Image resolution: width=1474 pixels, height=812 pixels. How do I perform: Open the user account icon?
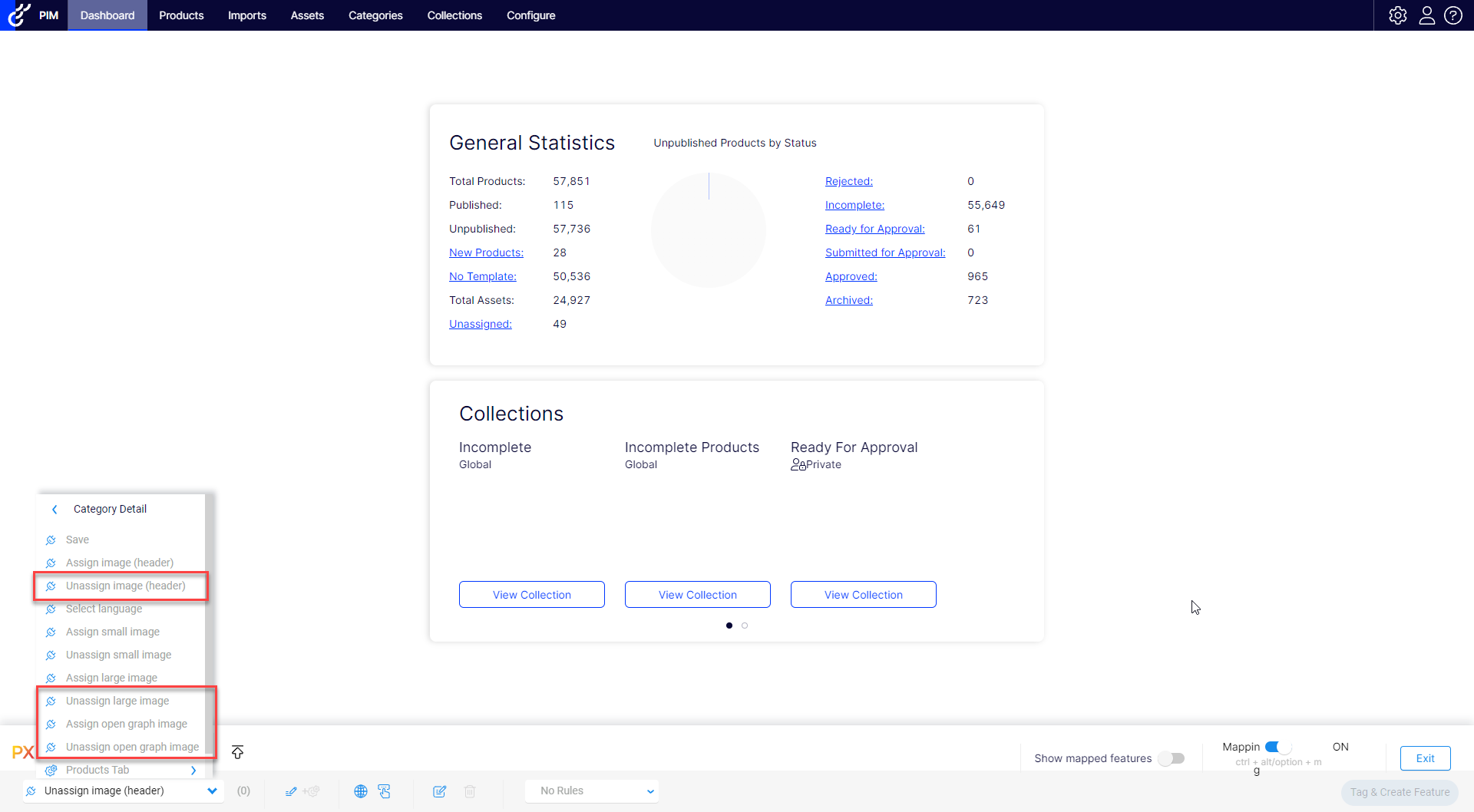coord(1426,15)
